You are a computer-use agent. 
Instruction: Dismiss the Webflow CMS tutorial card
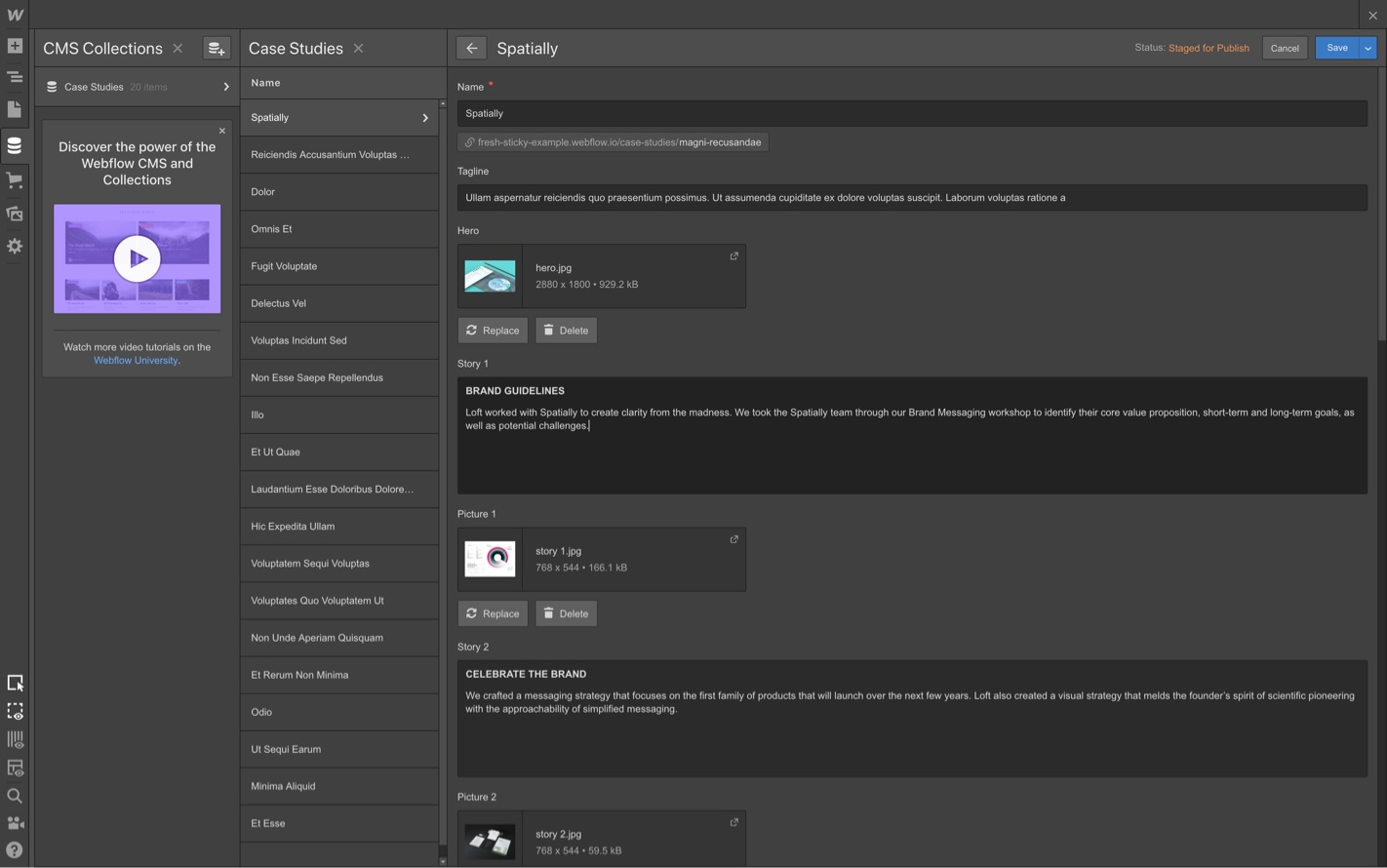tap(222, 131)
